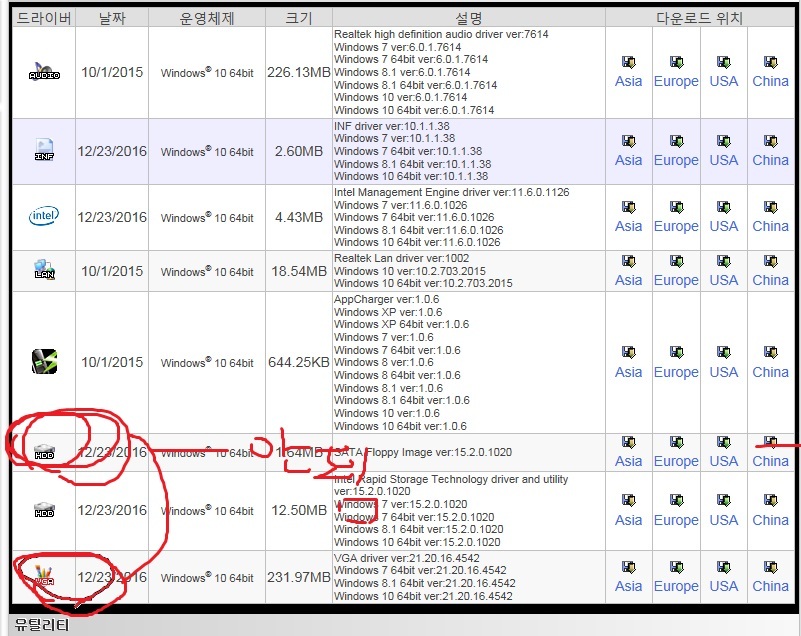Viewport: 801px width, 636px height.
Task: Click the 2.60MB size cell
Action: point(299,151)
